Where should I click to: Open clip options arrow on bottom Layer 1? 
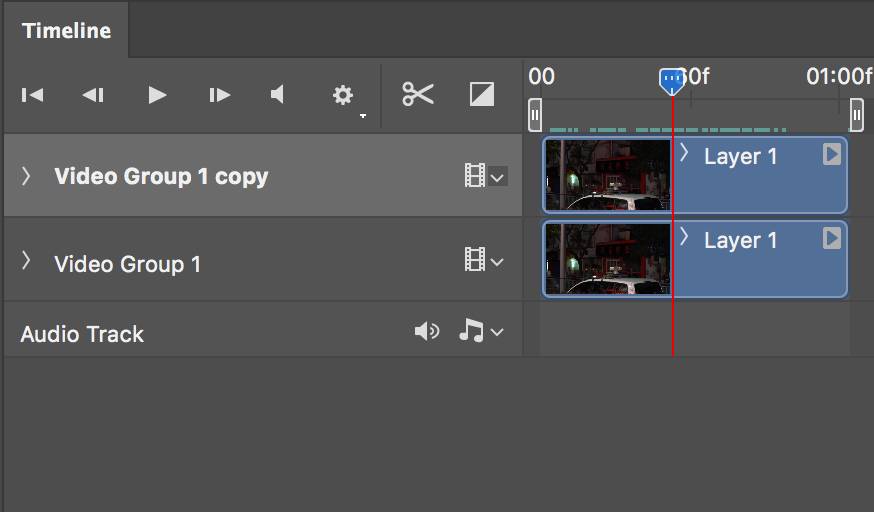point(831,238)
